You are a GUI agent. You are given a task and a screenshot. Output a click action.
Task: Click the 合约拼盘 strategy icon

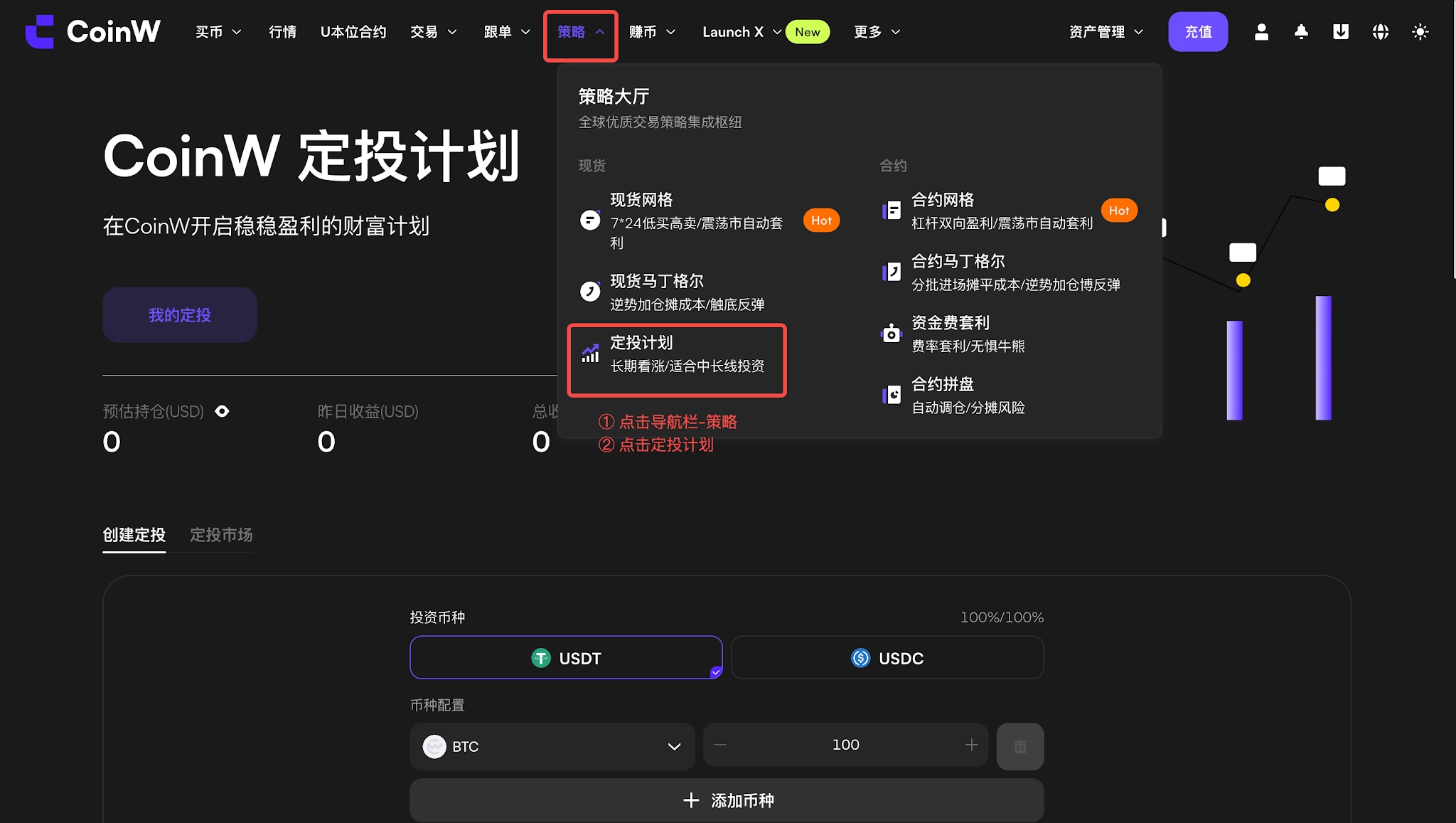[x=892, y=395]
